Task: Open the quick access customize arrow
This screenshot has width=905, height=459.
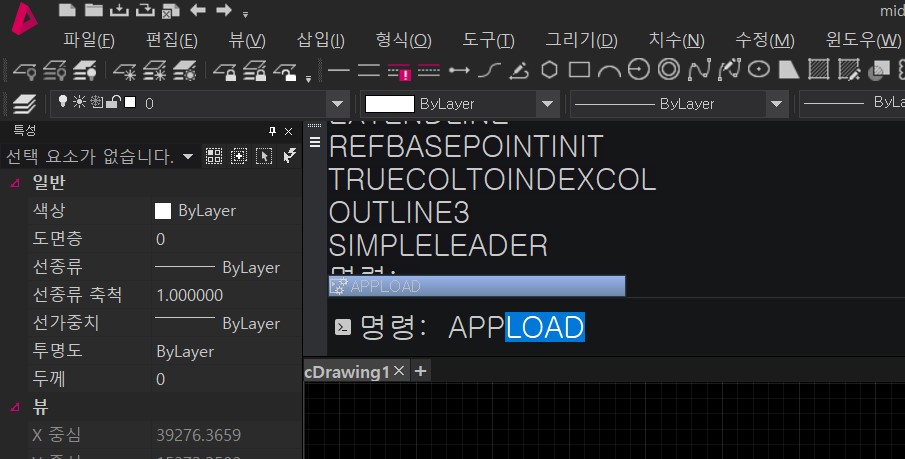Action: click(x=245, y=14)
